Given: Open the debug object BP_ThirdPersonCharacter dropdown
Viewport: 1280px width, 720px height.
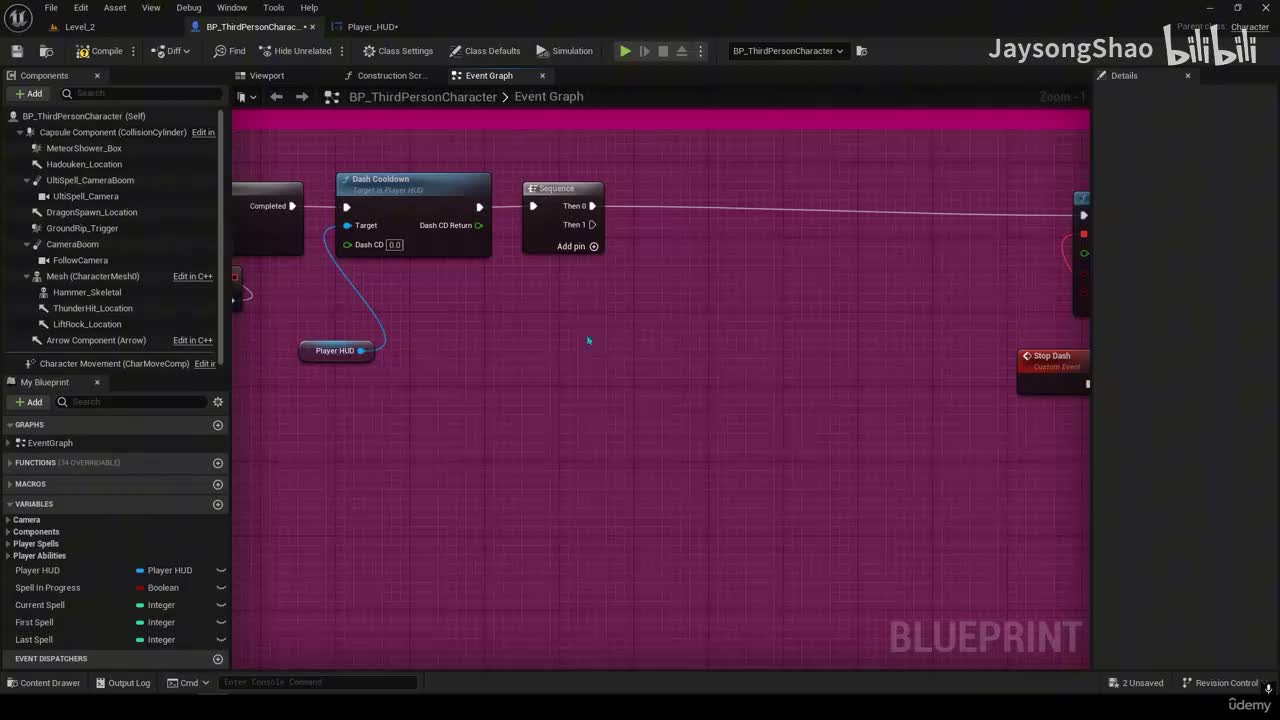Looking at the screenshot, I should [x=788, y=51].
